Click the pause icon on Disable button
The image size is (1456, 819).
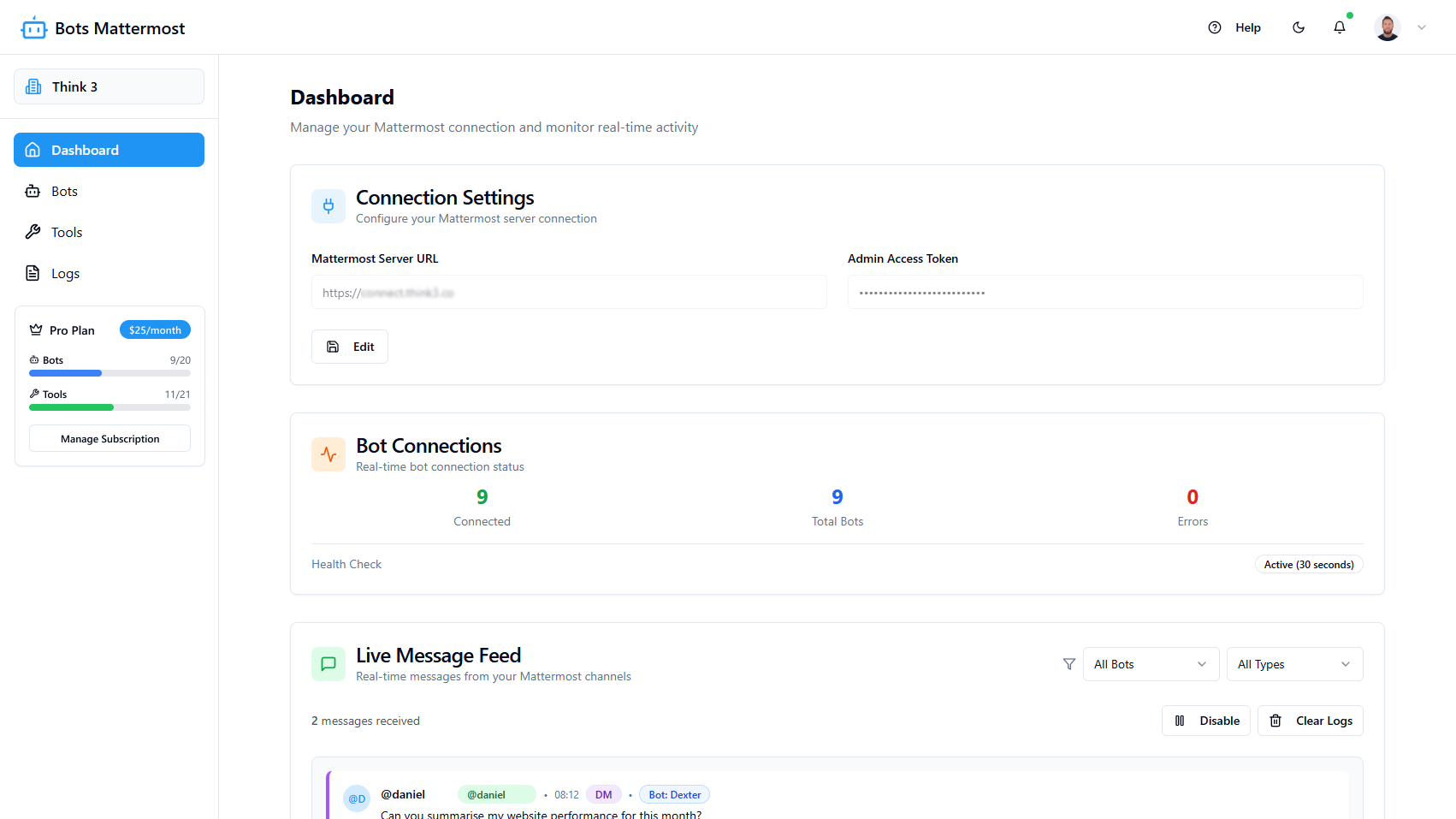1180,721
